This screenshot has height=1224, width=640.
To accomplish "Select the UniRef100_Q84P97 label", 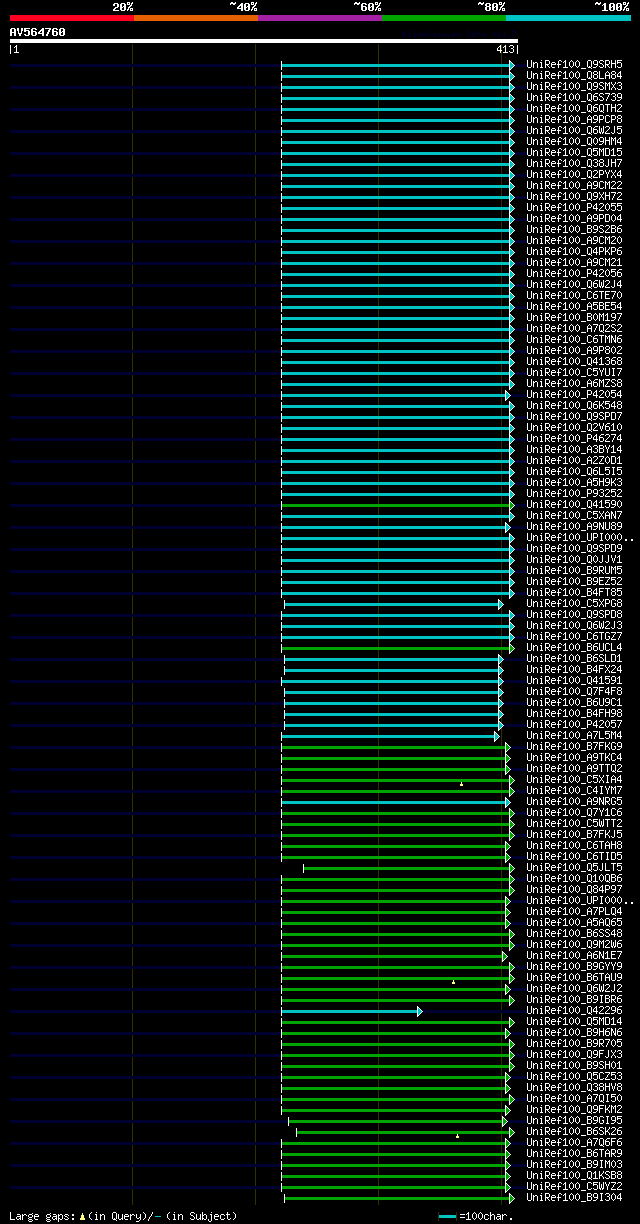I will (574, 889).
